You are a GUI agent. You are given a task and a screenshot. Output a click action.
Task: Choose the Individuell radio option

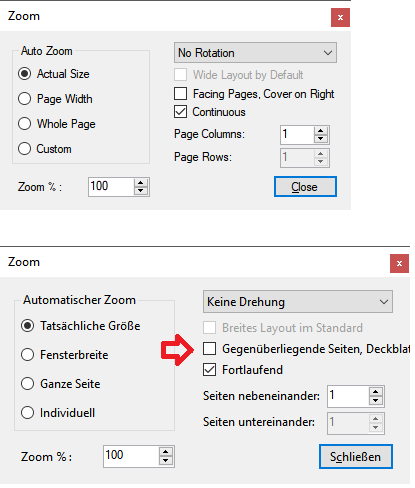(x=27, y=413)
